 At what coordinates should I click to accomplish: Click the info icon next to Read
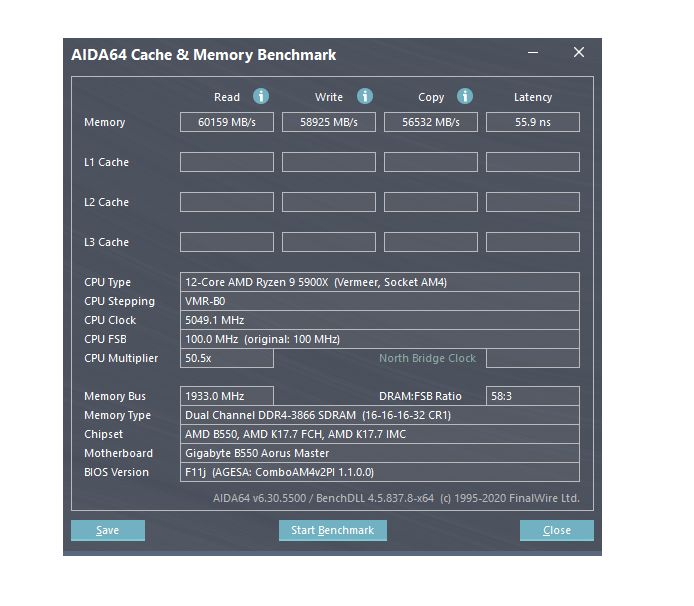[x=261, y=96]
